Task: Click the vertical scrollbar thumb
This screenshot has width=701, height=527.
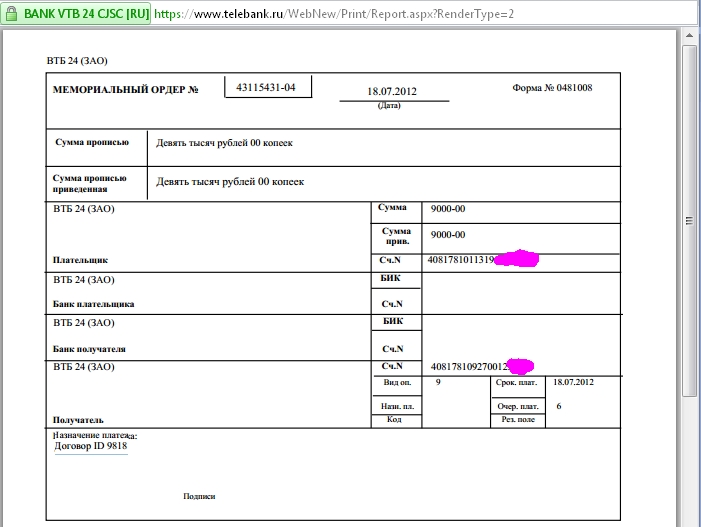Action: [690, 220]
